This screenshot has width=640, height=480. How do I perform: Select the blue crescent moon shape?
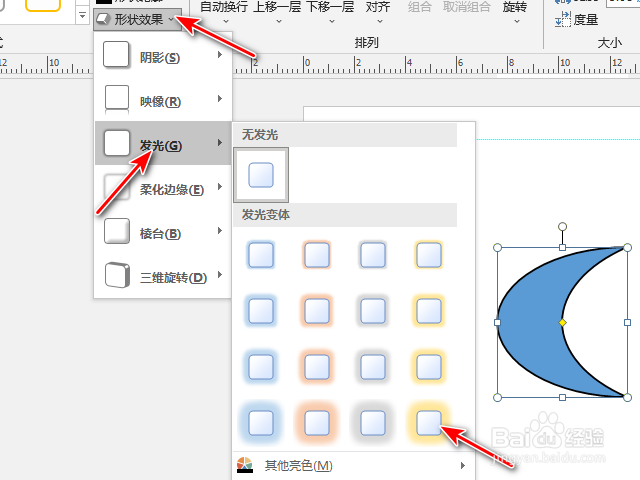click(x=531, y=322)
